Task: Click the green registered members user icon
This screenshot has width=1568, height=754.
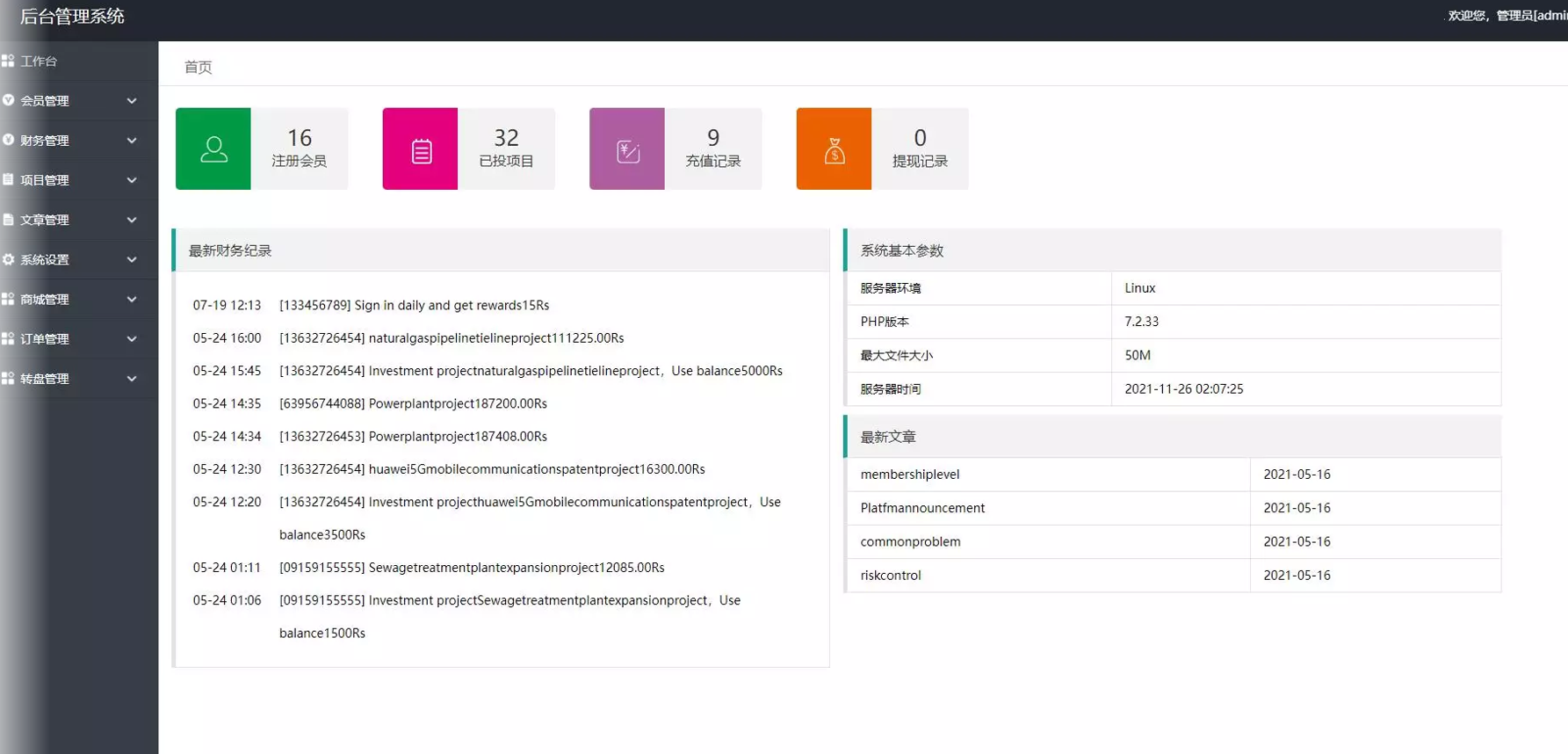Action: coord(213,149)
